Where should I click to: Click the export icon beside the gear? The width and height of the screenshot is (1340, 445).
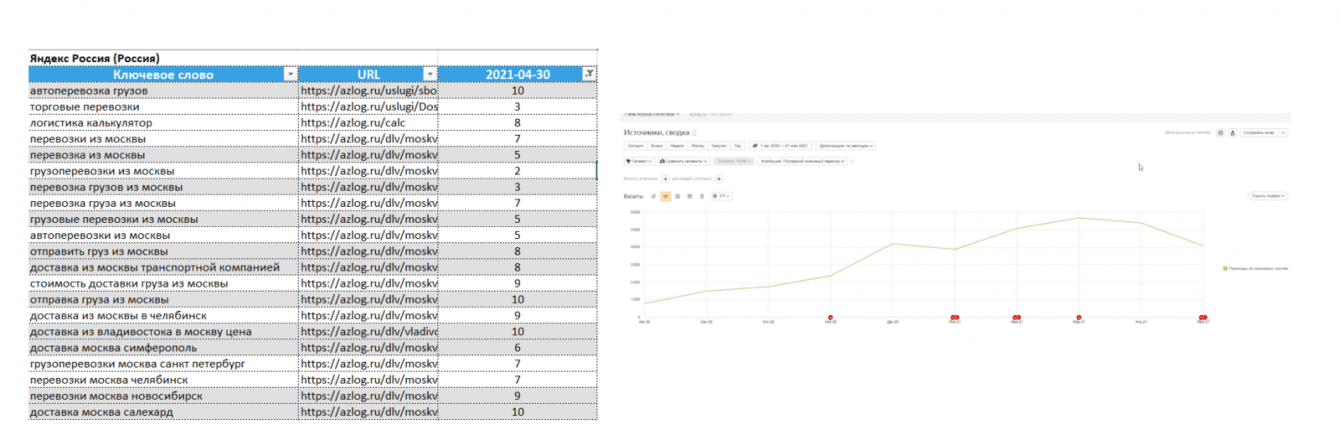[x=1233, y=133]
